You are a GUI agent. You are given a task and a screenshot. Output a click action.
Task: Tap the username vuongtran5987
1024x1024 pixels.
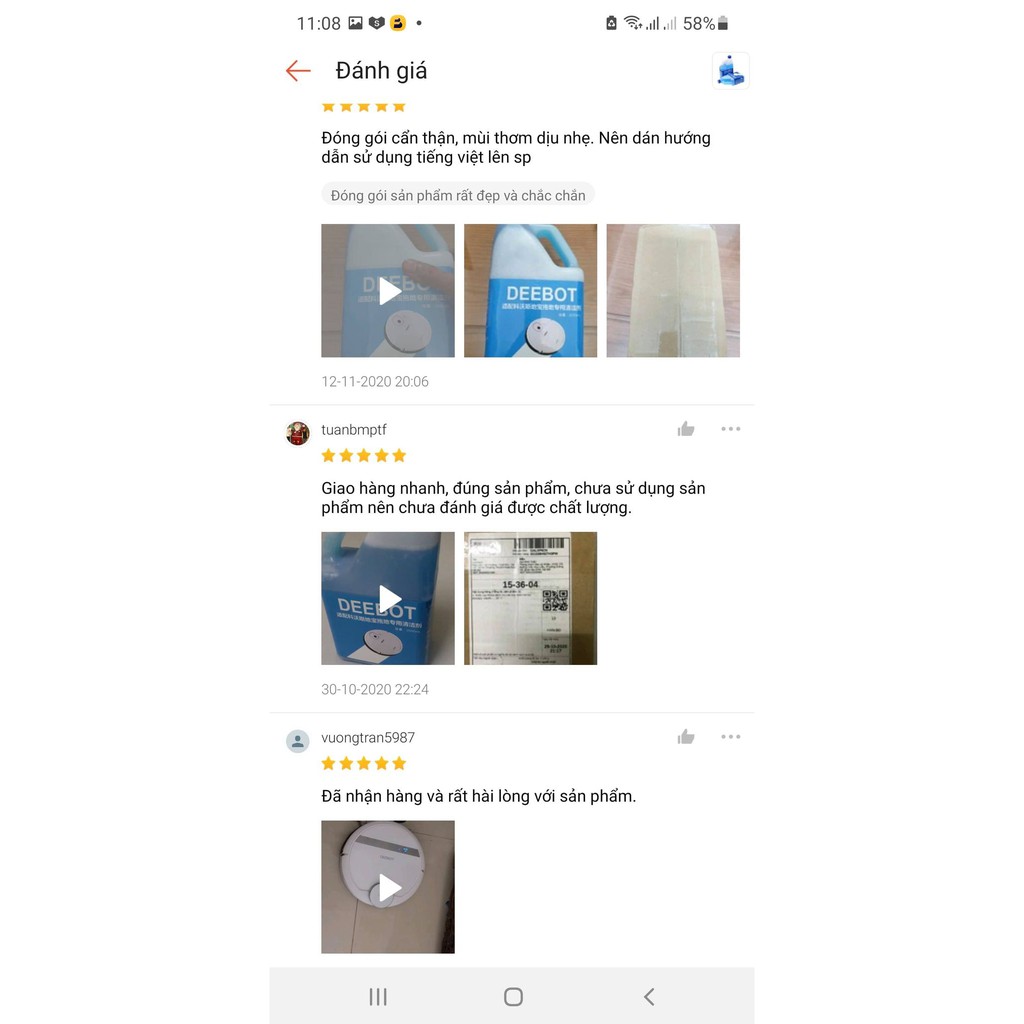pos(368,737)
